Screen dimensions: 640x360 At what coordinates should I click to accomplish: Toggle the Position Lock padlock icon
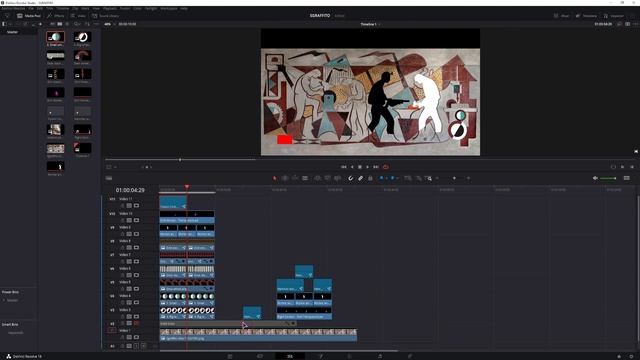370,178
